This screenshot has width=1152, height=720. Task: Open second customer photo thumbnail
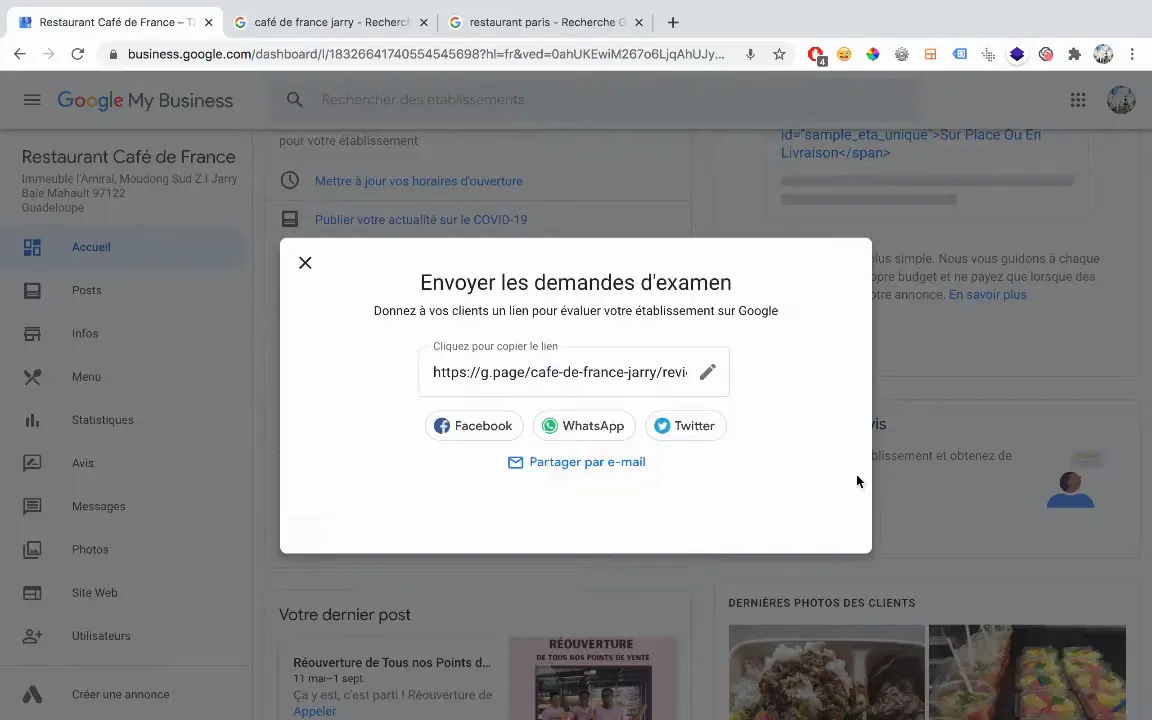(x=1027, y=672)
